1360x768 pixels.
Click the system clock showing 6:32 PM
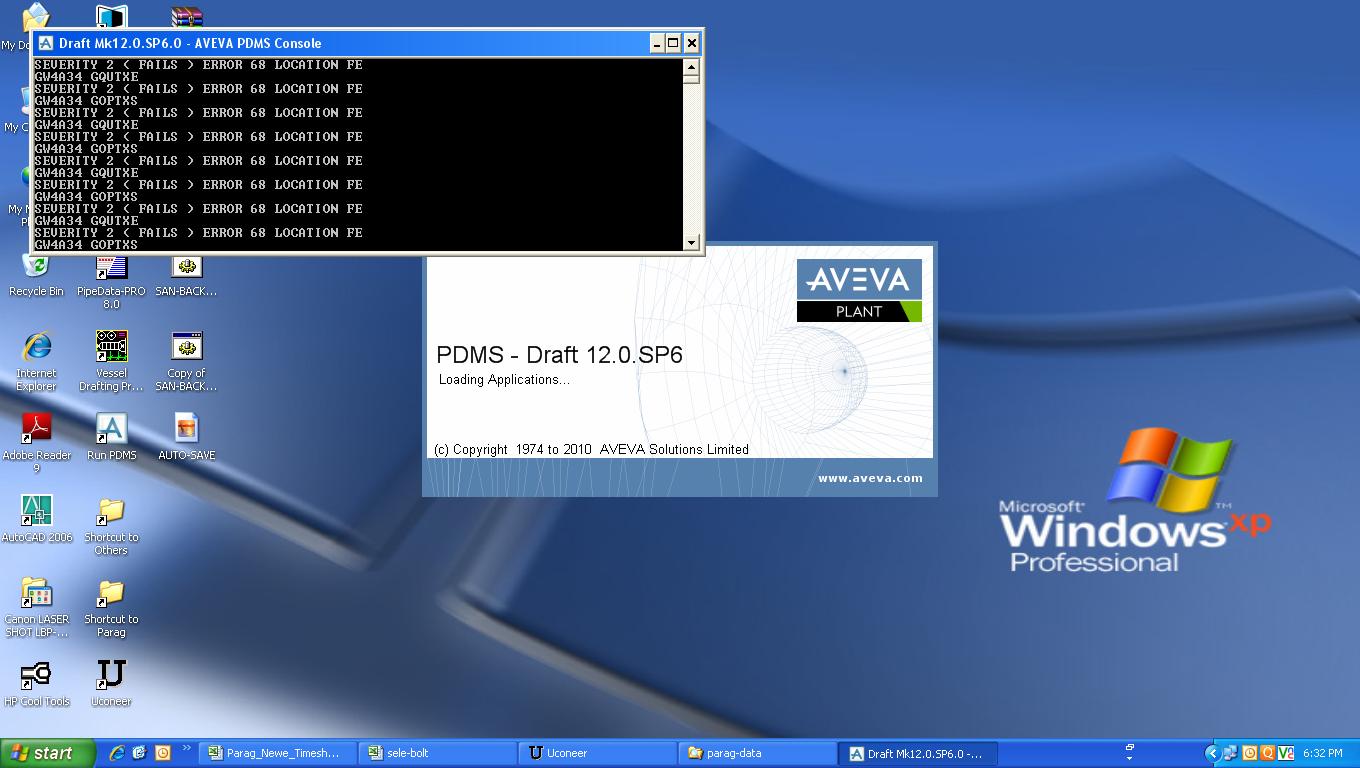(1322, 753)
